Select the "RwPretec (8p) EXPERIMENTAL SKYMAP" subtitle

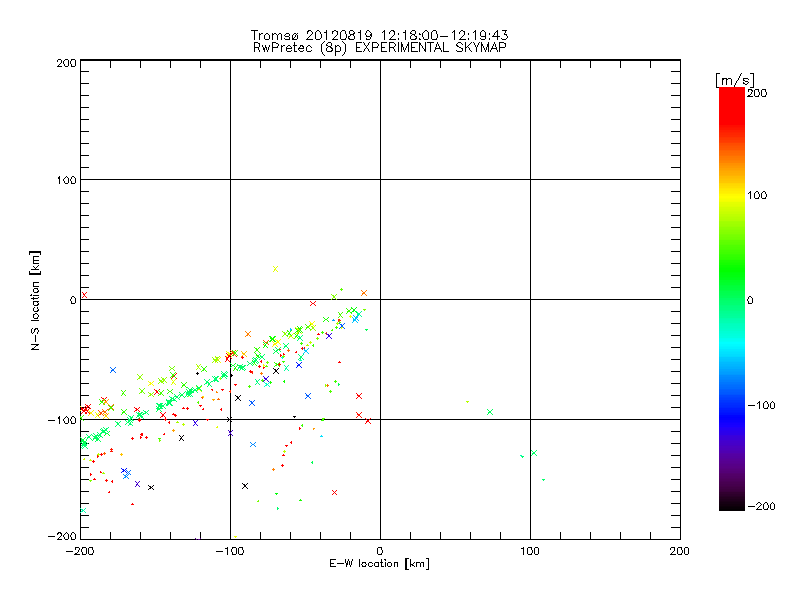coord(380,47)
